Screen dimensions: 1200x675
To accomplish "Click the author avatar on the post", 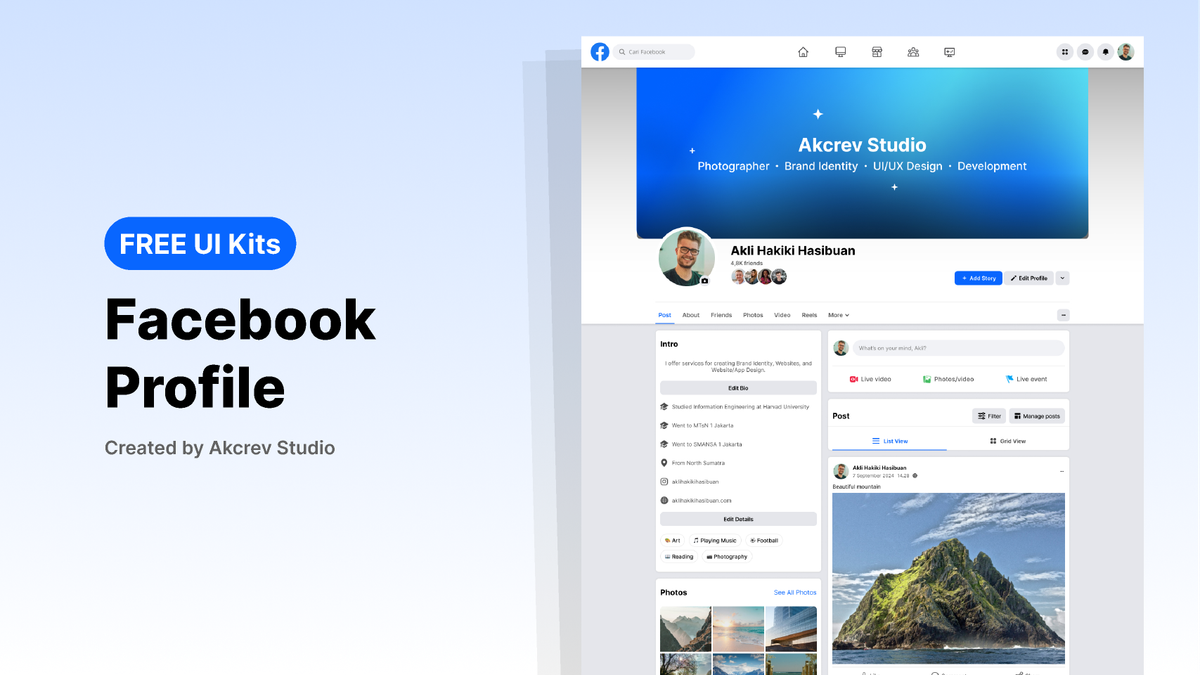I will [x=841, y=471].
